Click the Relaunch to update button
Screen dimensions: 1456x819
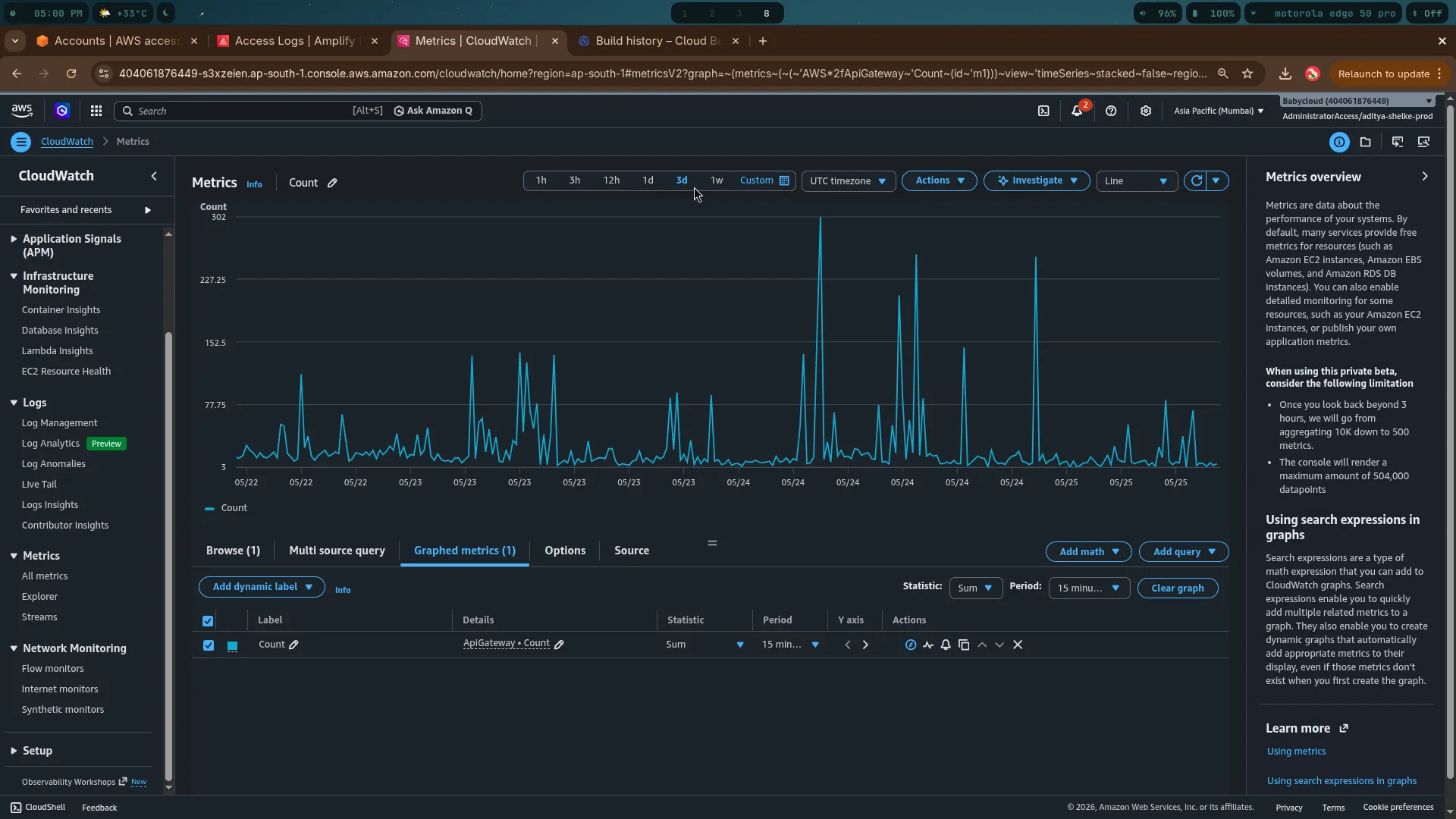(1384, 74)
